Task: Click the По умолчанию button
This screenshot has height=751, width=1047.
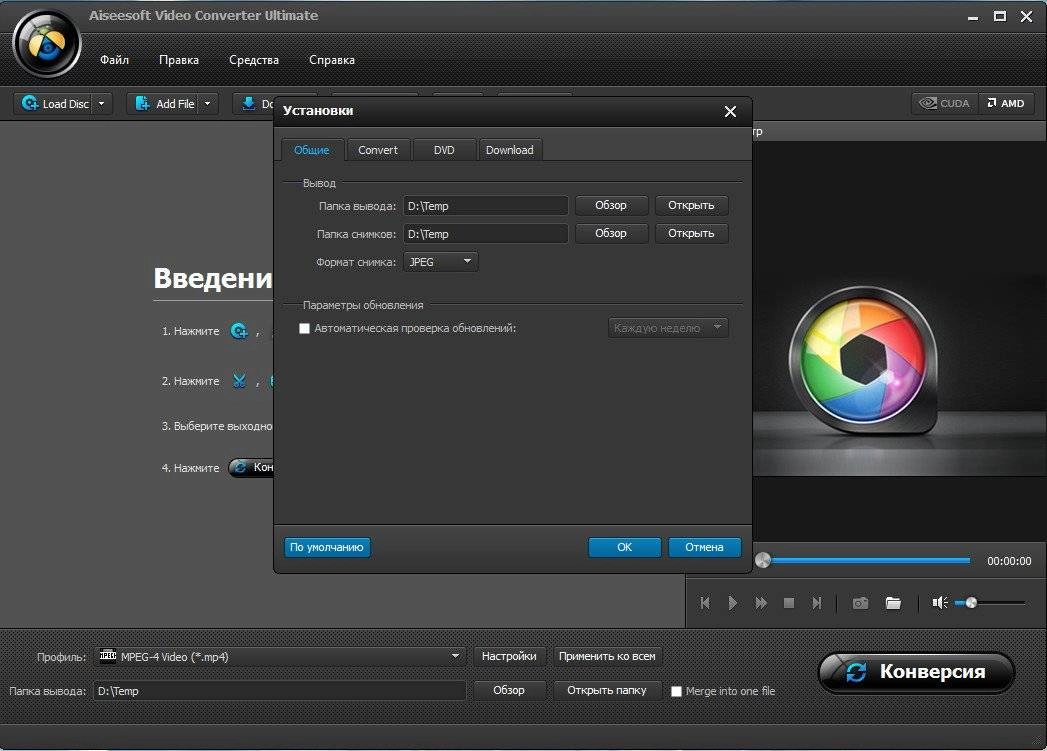Action: (327, 547)
